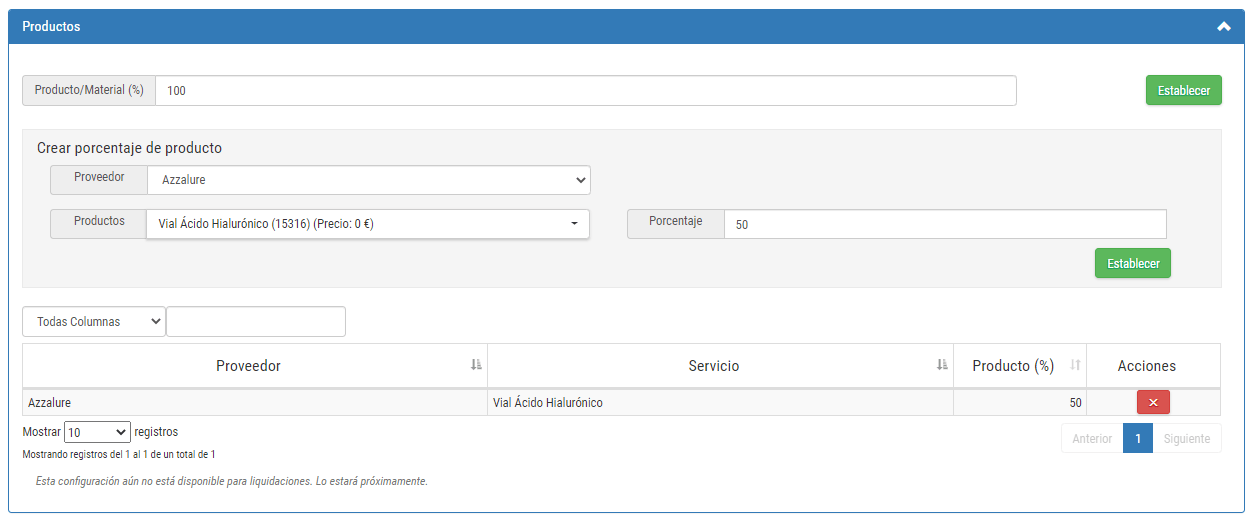Delete the Azzalure row with red X
The image size is (1254, 521).
point(1153,402)
